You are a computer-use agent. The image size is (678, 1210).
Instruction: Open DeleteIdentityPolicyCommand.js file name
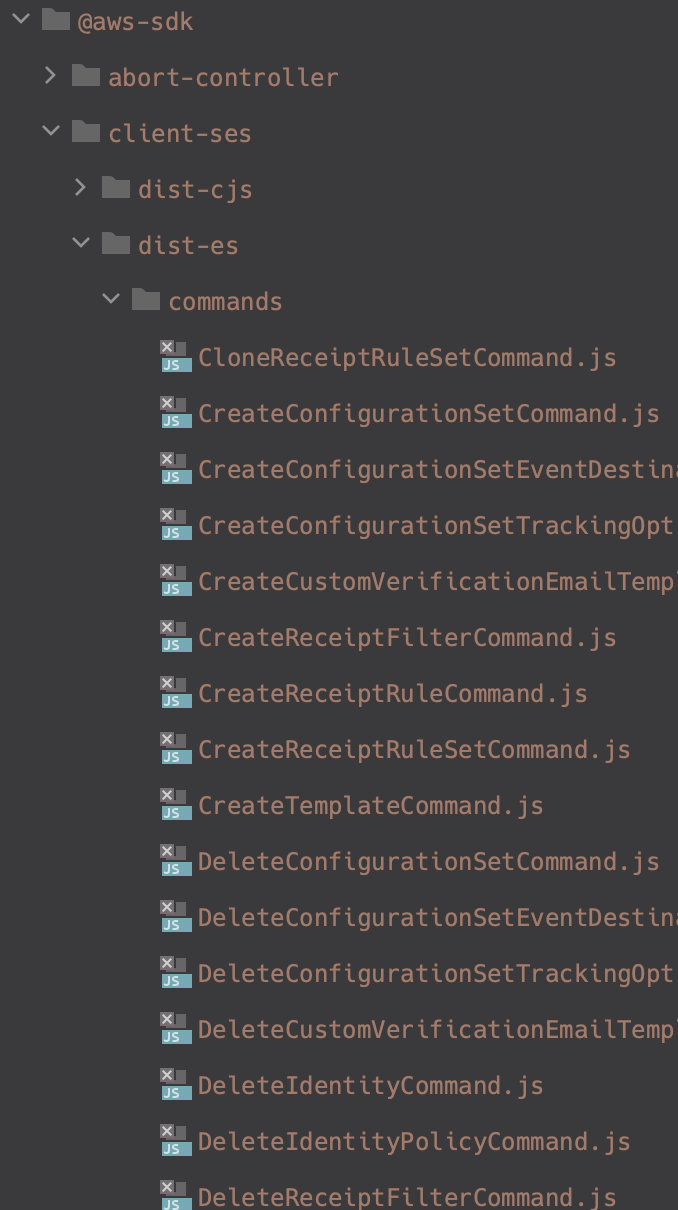click(414, 1142)
